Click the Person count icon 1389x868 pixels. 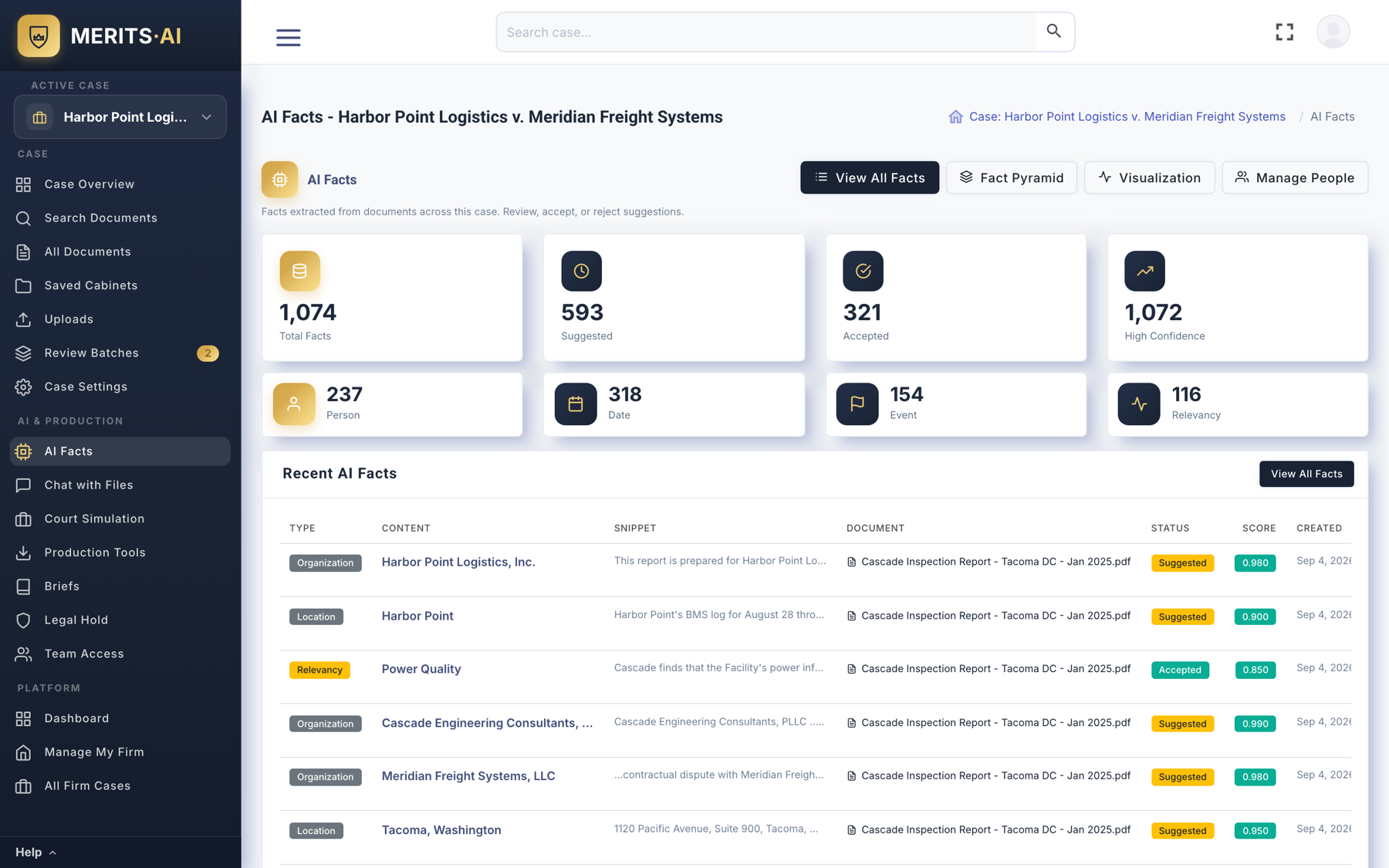[294, 404]
